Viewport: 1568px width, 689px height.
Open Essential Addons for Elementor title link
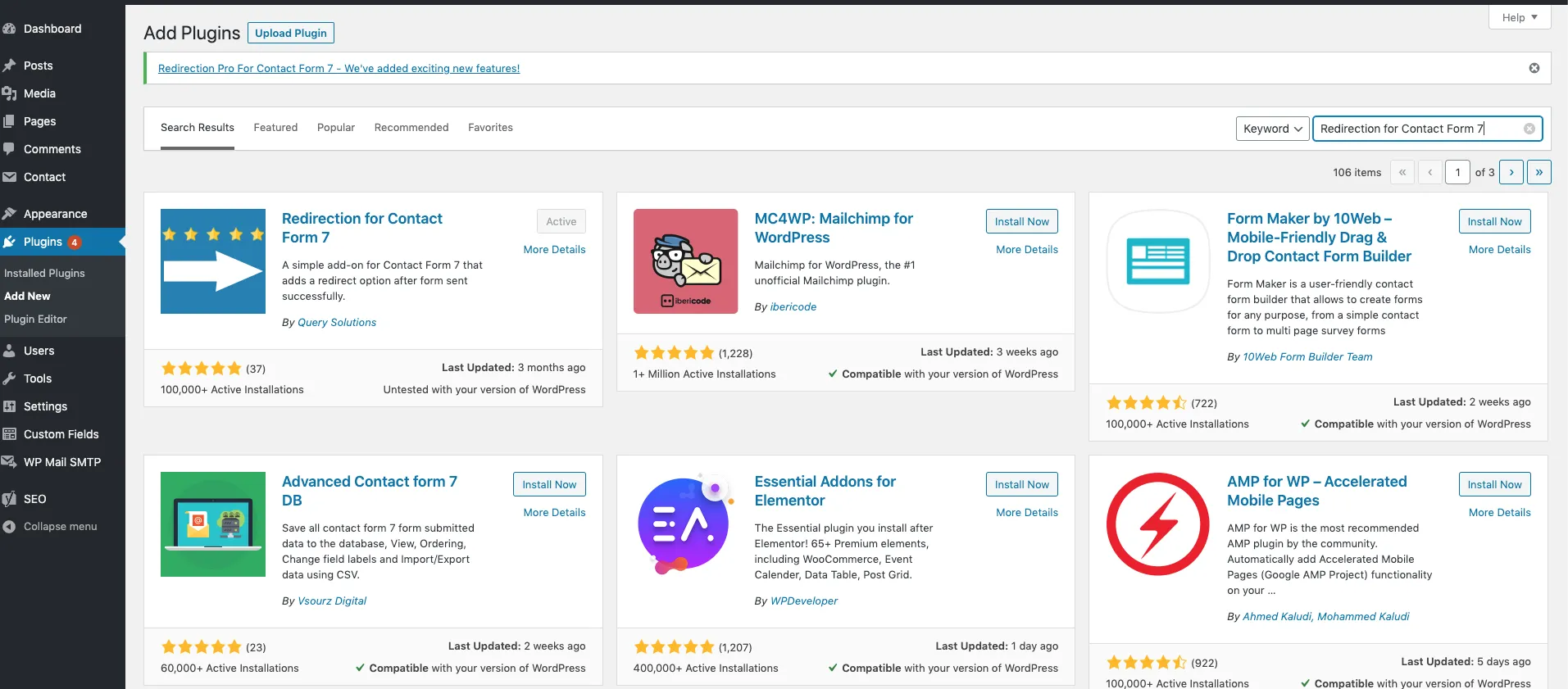pyautogui.click(x=825, y=491)
